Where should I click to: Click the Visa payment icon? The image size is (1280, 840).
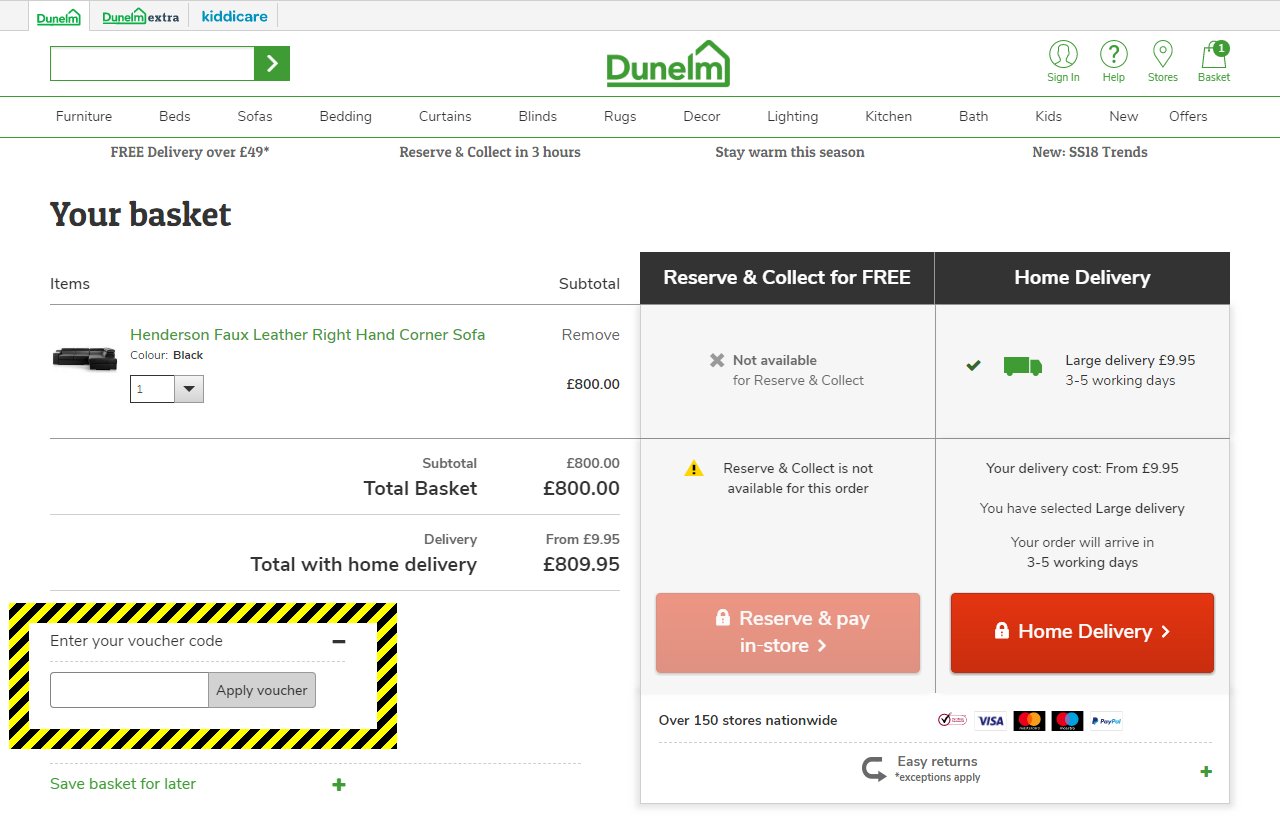pos(990,720)
